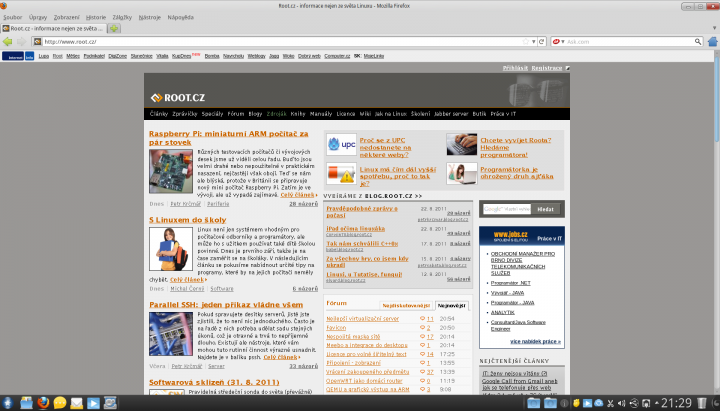Open Raspberry Pi article headline

tap(229, 138)
